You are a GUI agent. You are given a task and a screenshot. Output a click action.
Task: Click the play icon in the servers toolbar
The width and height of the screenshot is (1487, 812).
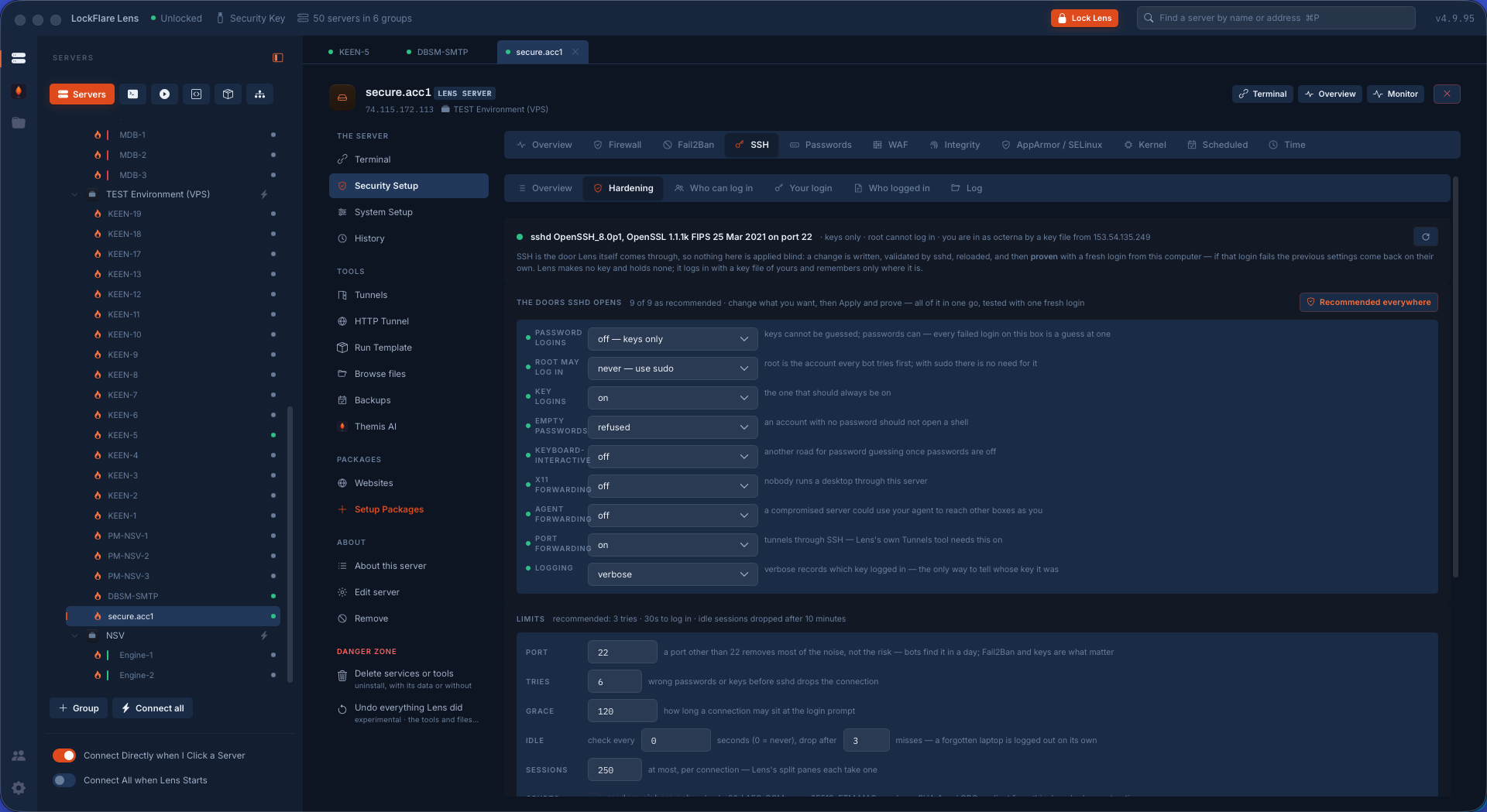(x=165, y=94)
